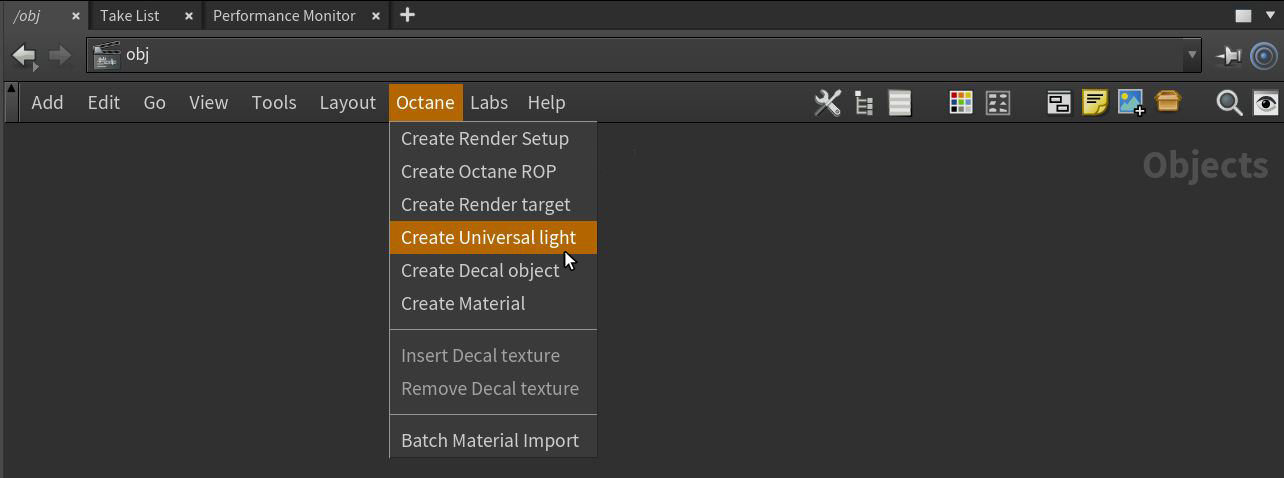
Task: Open the node shapes palette icon
Action: 997,103
